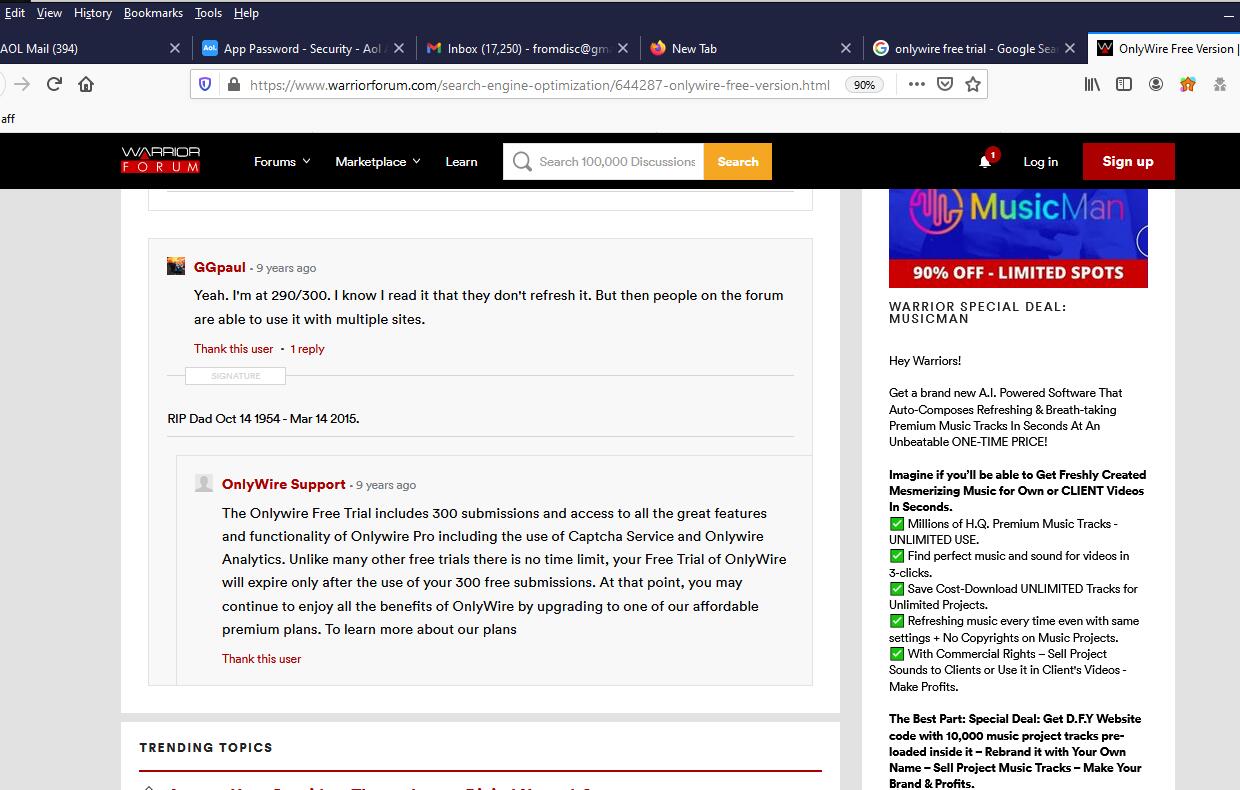This screenshot has width=1240, height=790.
Task: View site security lock information
Action: pos(234,85)
